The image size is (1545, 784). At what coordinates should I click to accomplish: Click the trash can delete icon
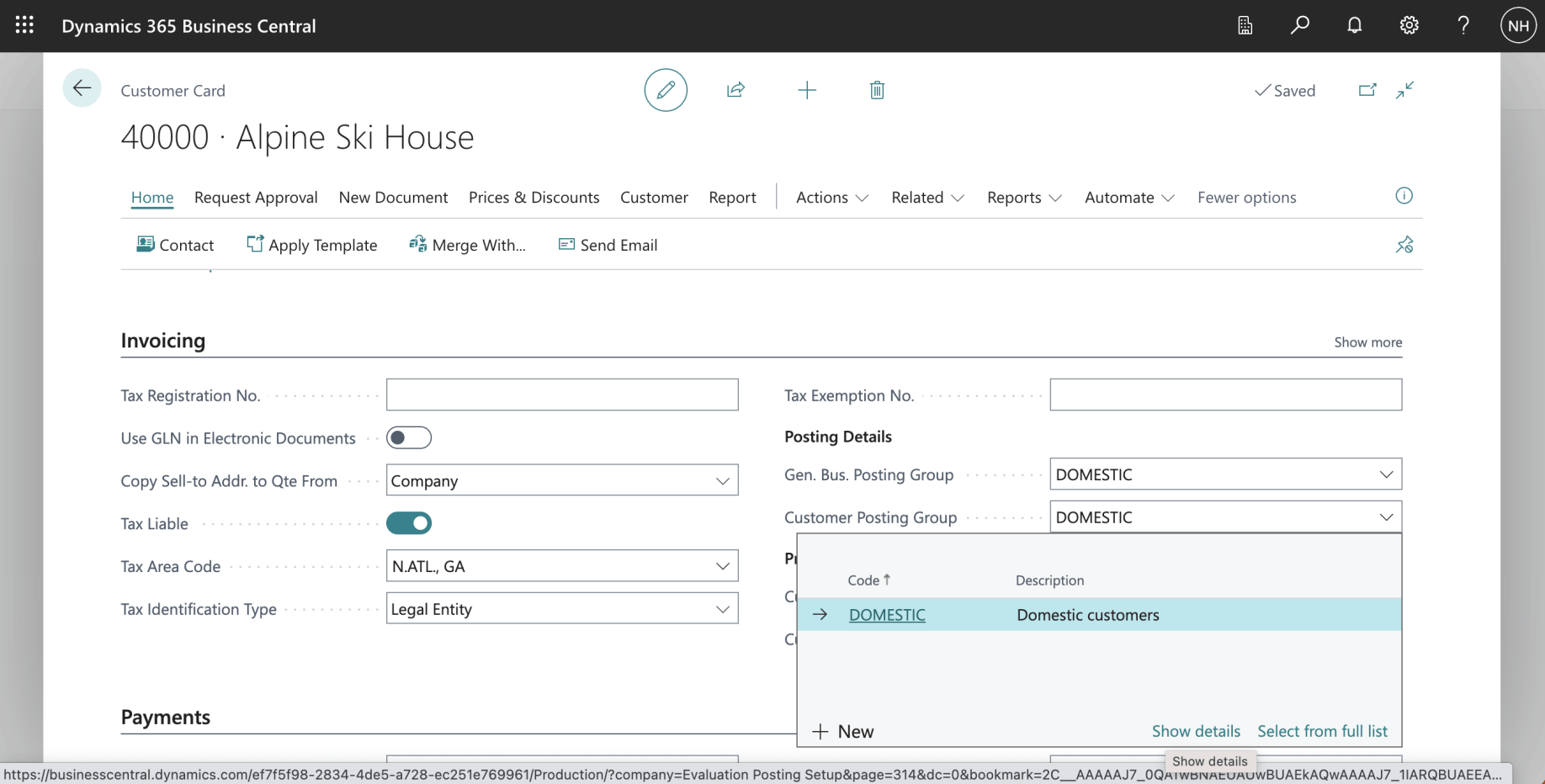pos(877,90)
